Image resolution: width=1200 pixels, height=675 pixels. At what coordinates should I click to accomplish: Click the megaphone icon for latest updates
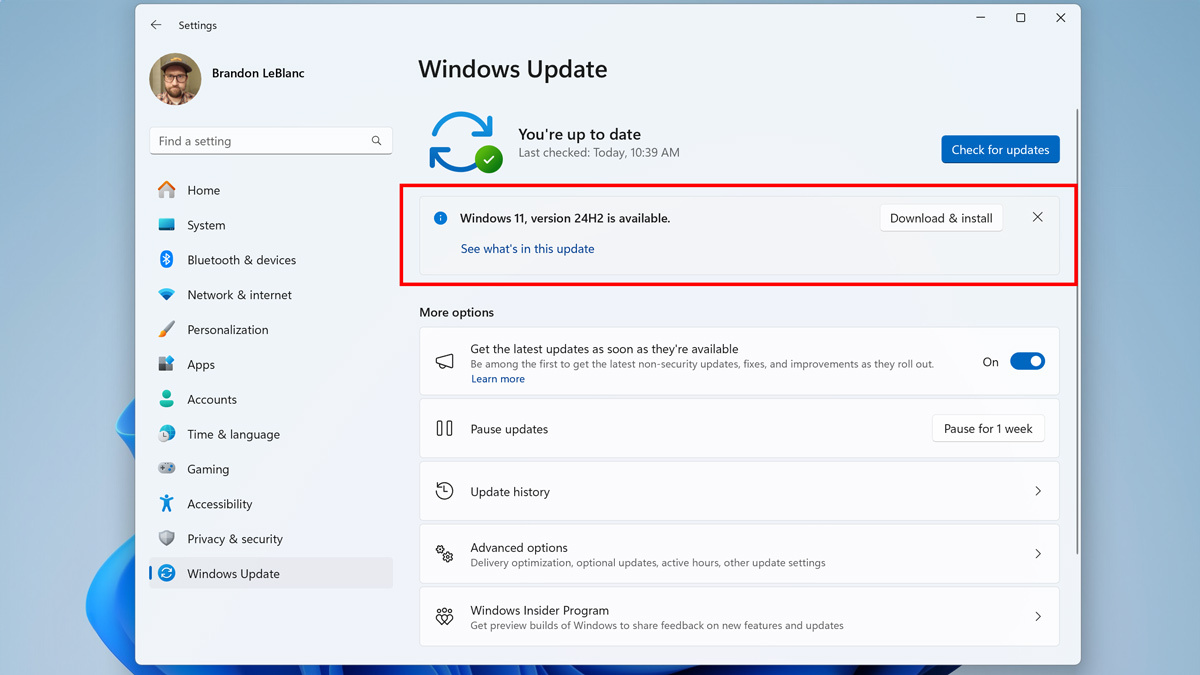pyautogui.click(x=445, y=362)
